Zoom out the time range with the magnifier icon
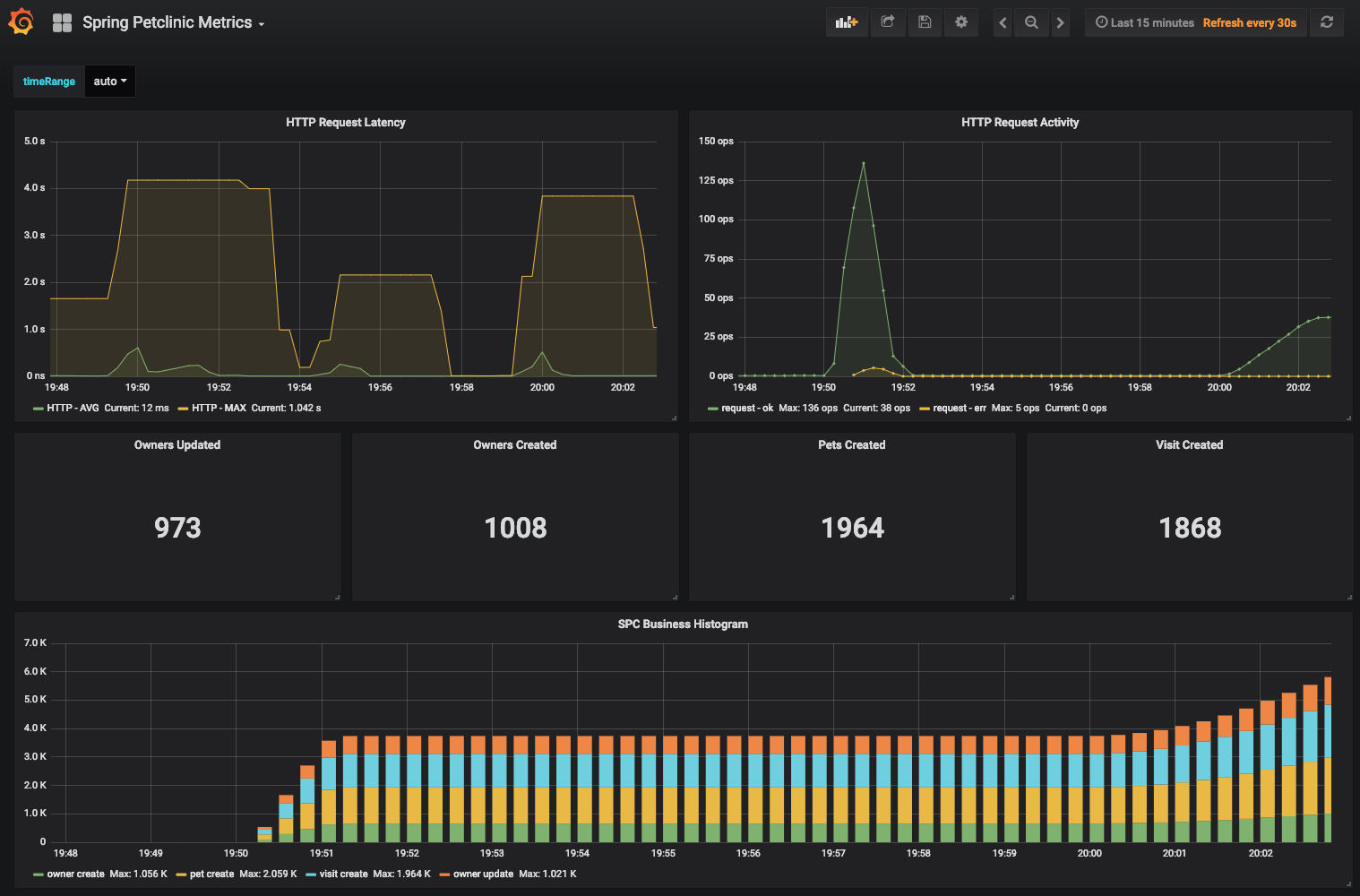 pyautogui.click(x=1030, y=22)
